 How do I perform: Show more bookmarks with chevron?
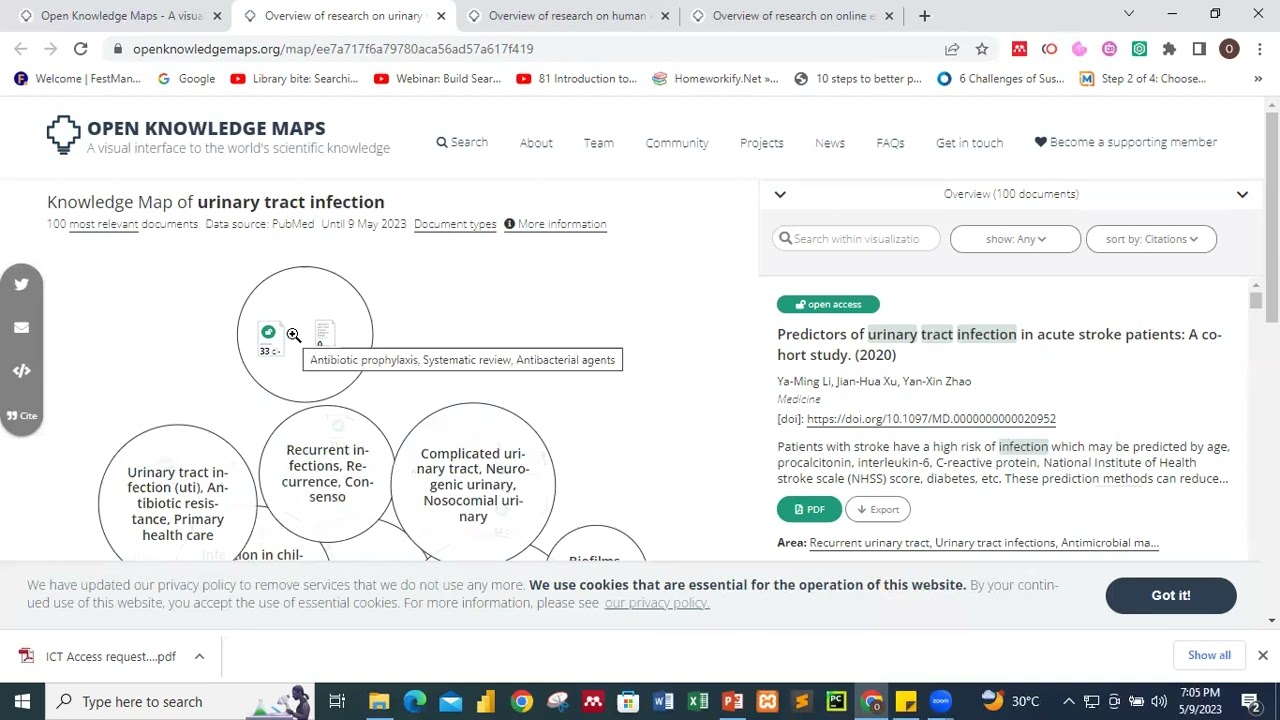coord(1258,78)
